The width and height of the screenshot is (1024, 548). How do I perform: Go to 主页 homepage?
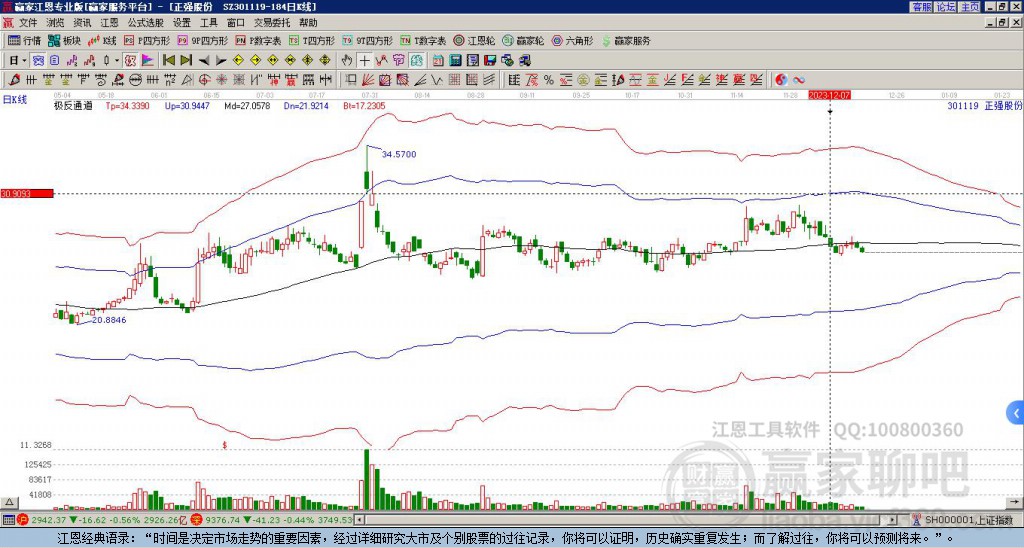point(970,7)
